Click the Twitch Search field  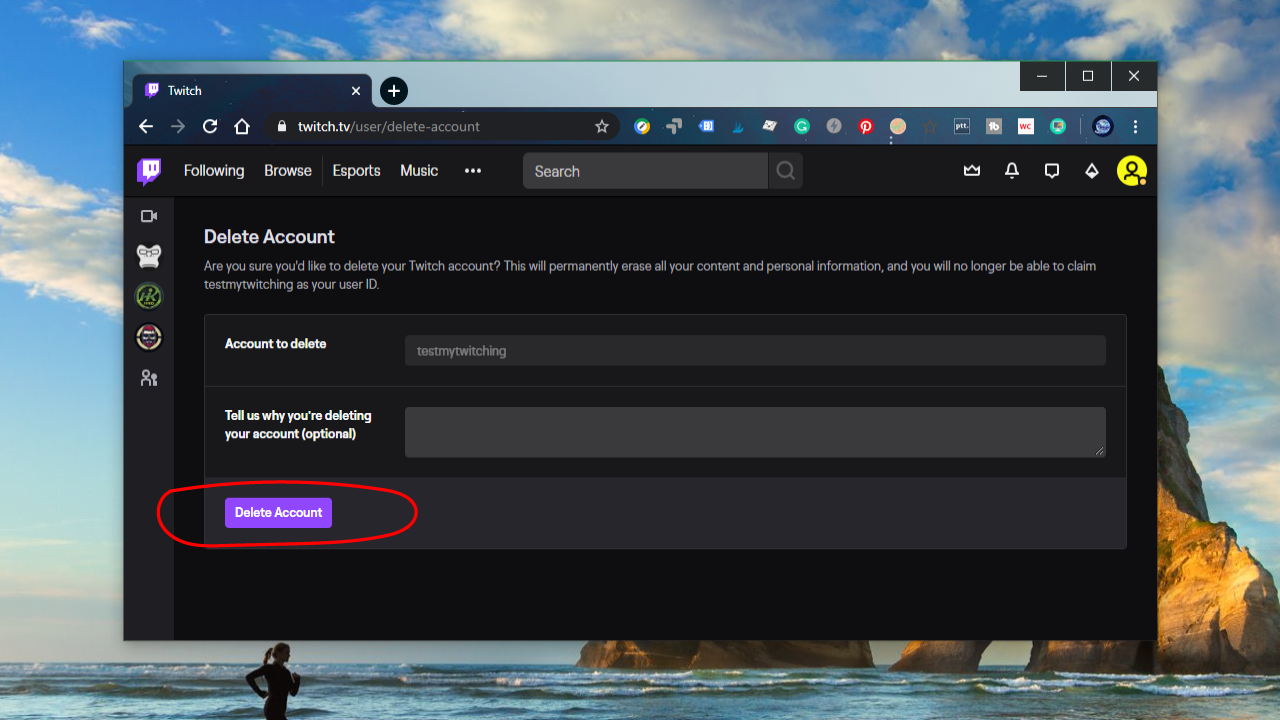coord(645,171)
